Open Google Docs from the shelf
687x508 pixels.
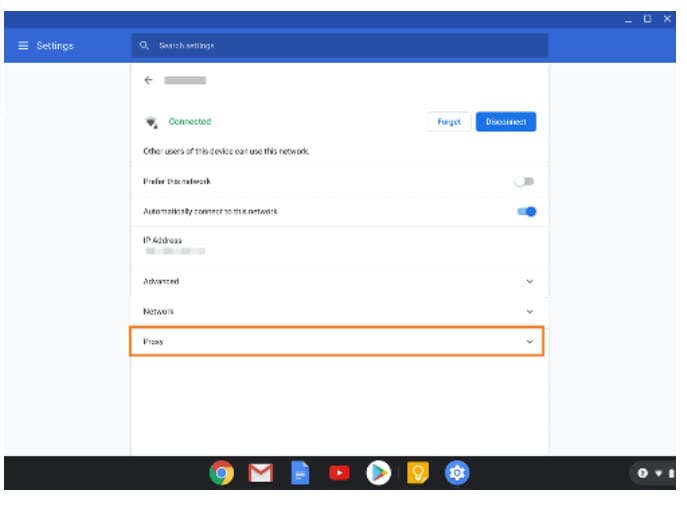click(x=300, y=473)
